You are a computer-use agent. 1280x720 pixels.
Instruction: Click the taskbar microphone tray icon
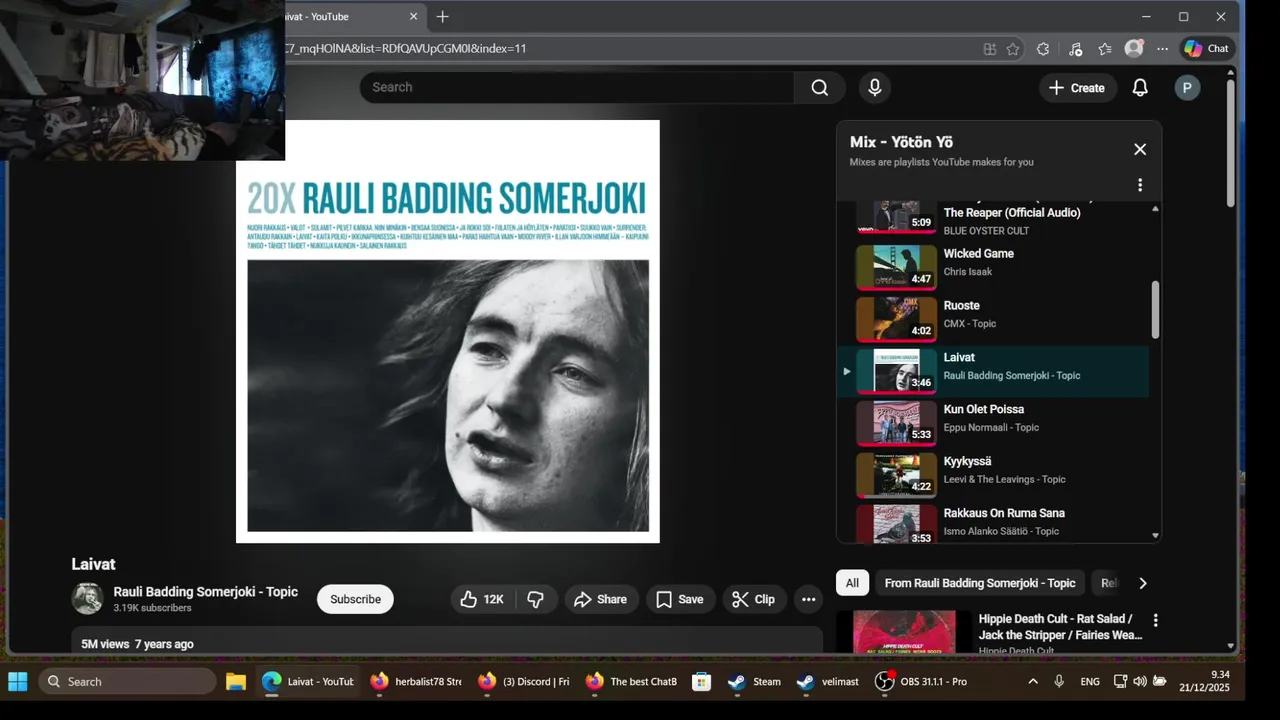click(x=1059, y=681)
